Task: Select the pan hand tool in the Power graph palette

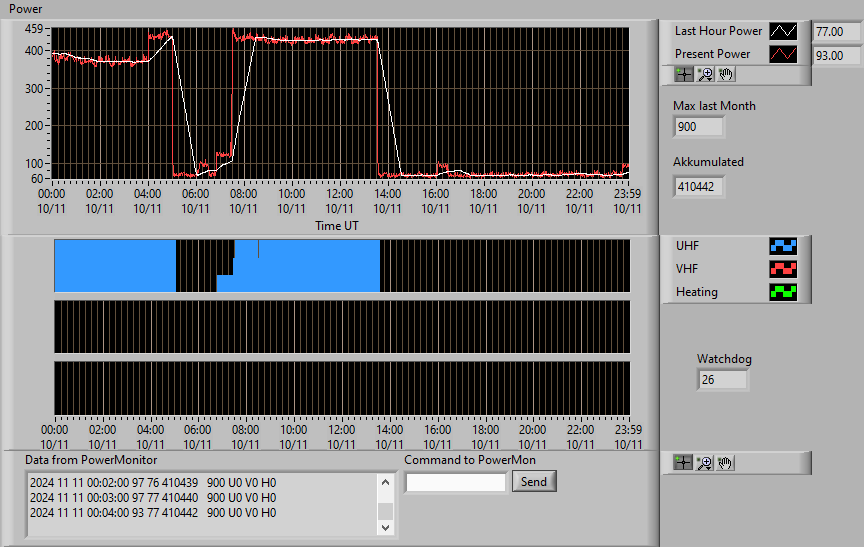Action: pos(726,74)
